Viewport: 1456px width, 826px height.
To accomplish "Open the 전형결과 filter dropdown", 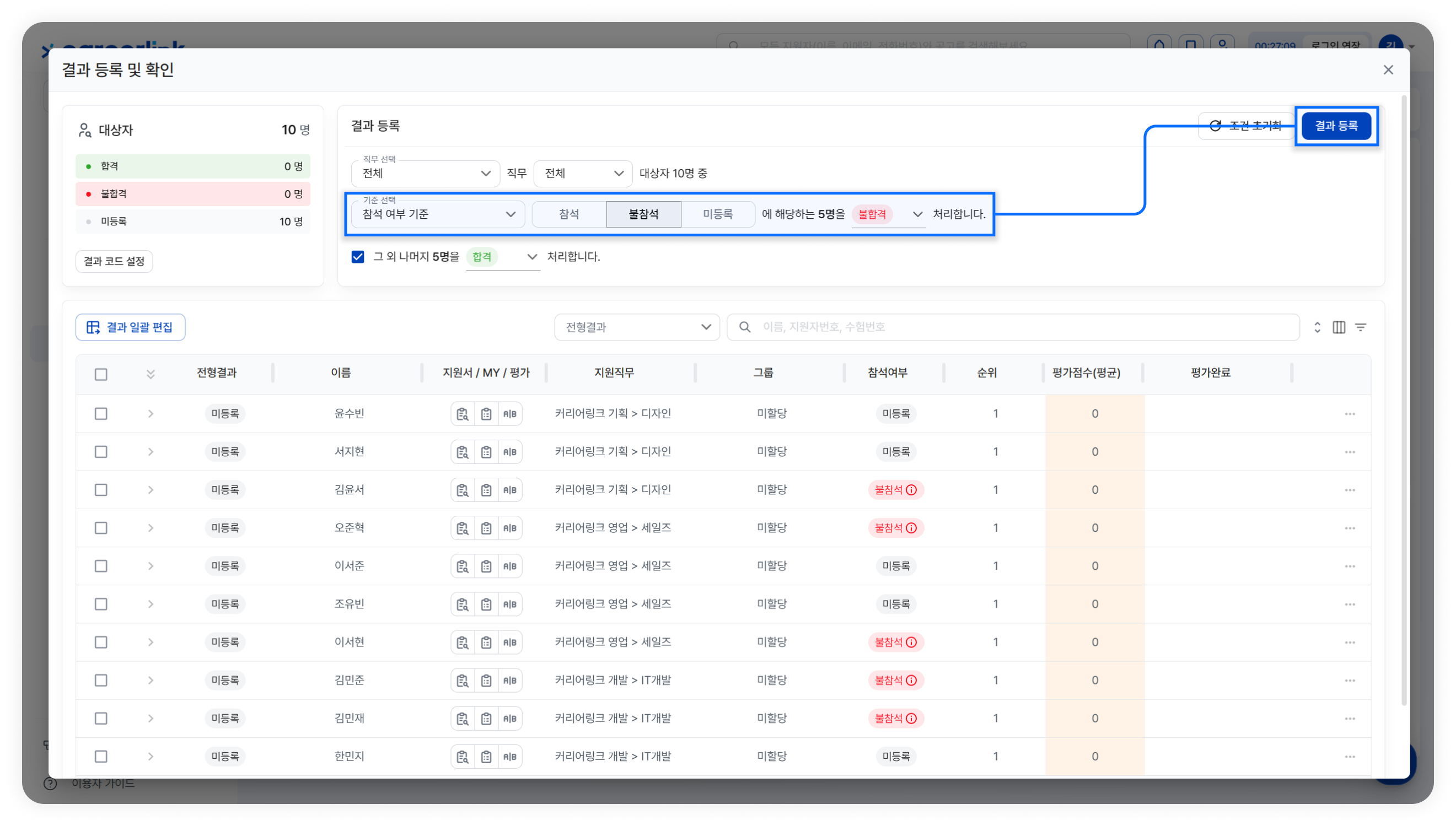I will (637, 327).
